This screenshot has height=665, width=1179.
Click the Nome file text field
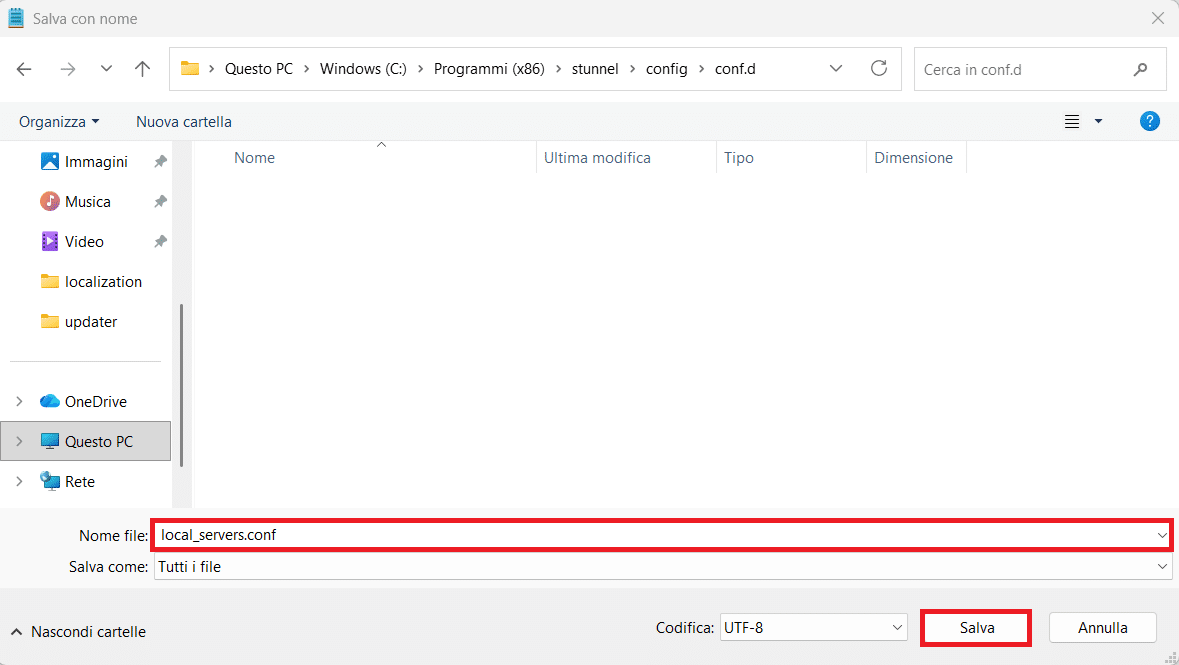tap(650, 535)
